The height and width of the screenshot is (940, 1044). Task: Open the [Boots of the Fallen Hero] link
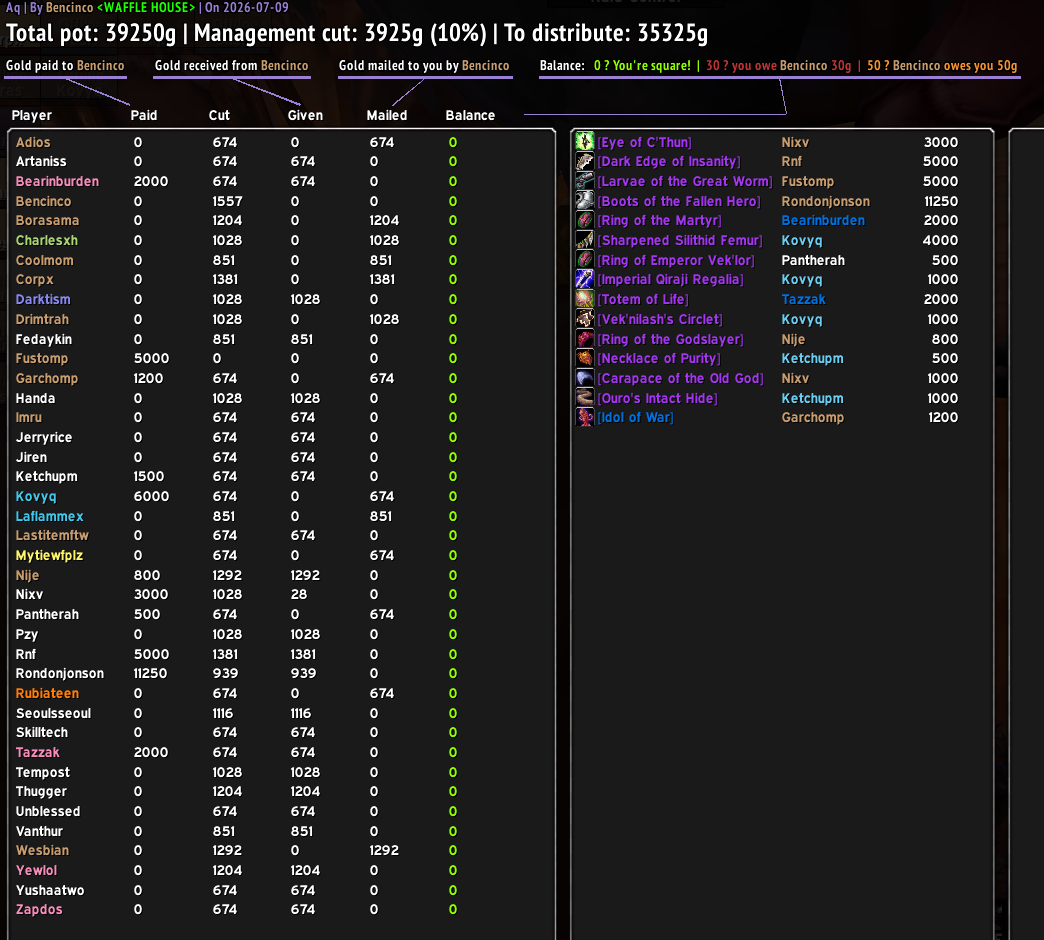pos(679,201)
